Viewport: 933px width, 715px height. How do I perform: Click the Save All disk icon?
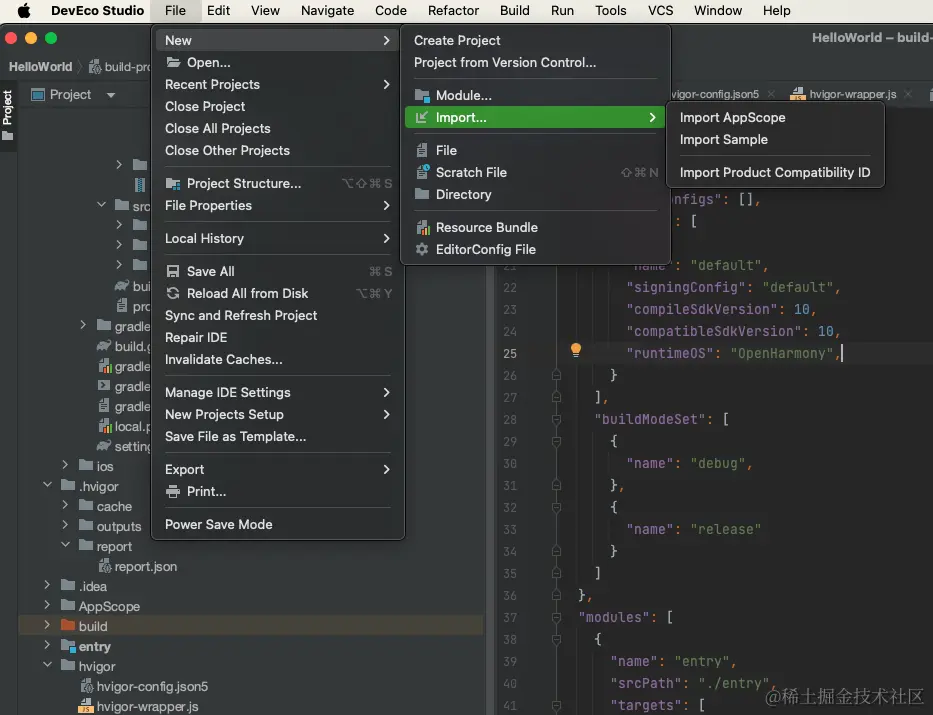point(173,271)
